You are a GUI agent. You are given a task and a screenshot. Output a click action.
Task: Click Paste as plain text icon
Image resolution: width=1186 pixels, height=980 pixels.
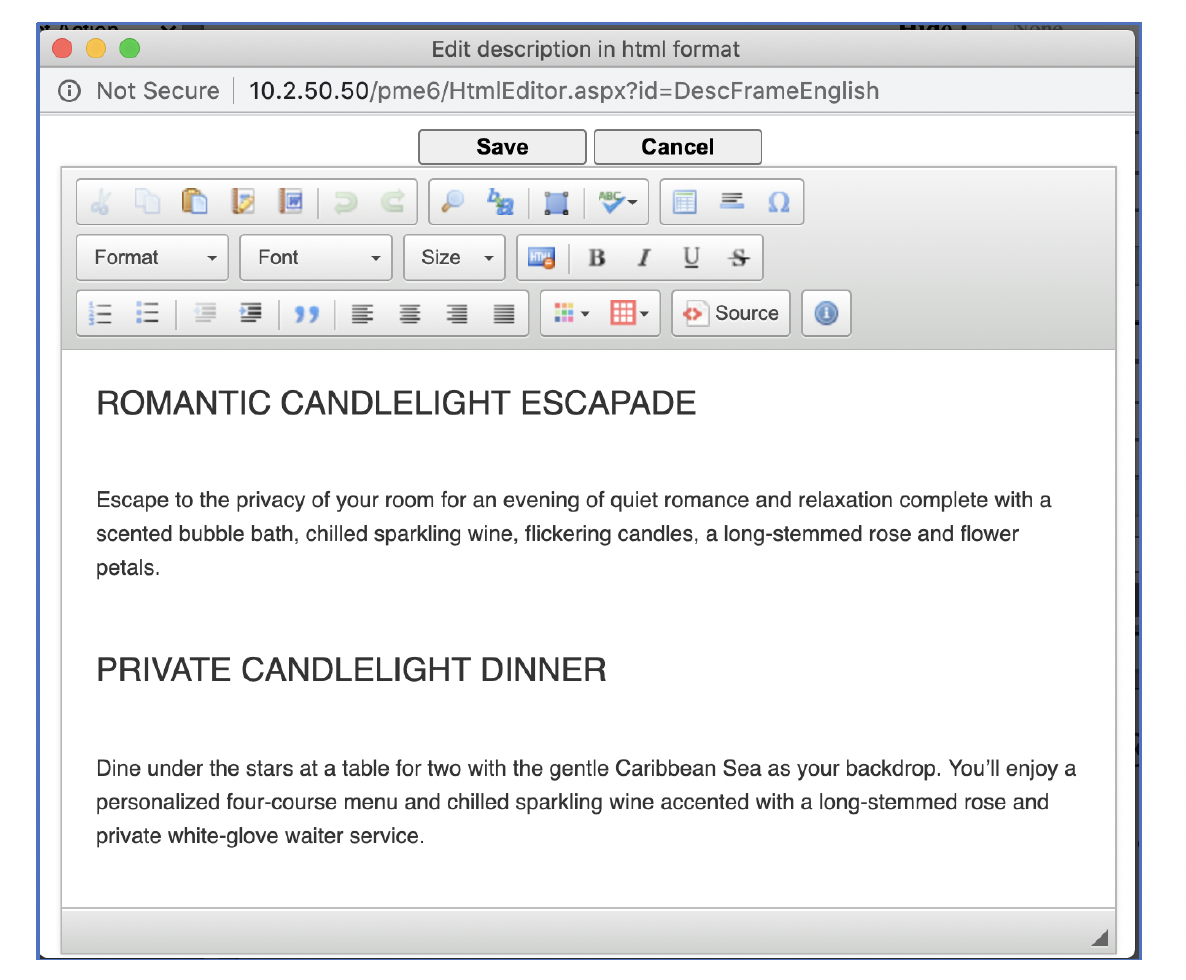(243, 202)
